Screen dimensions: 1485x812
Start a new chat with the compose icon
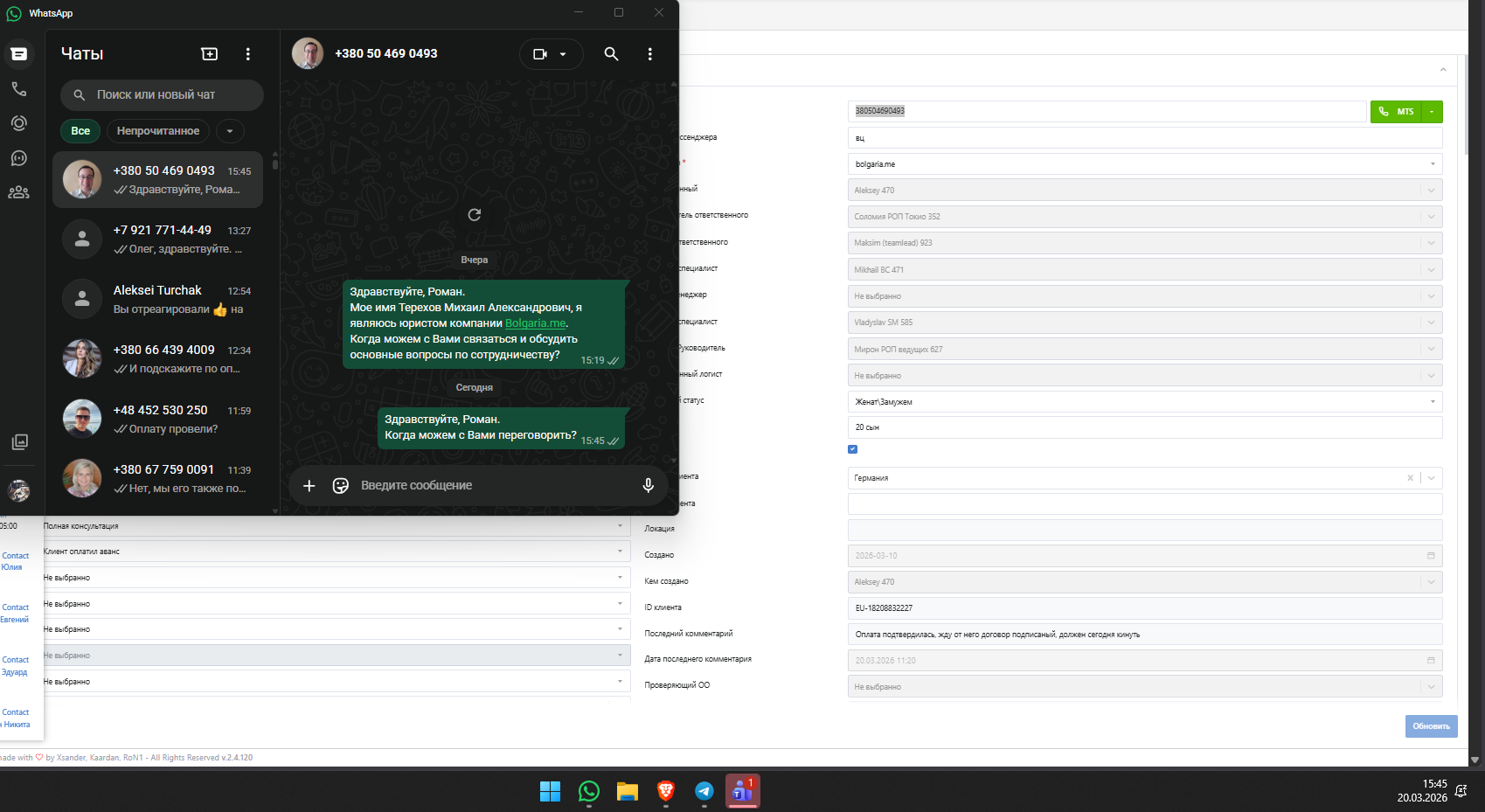pos(210,54)
